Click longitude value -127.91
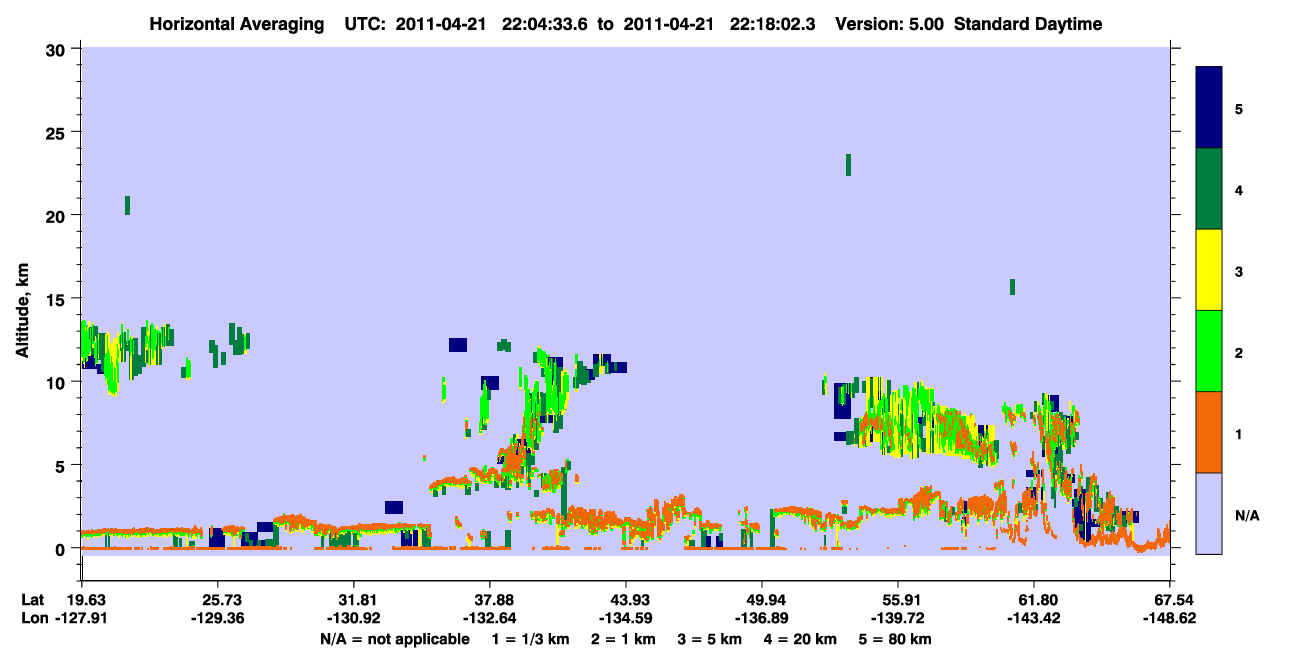The width and height of the screenshot is (1300, 667). (81, 618)
